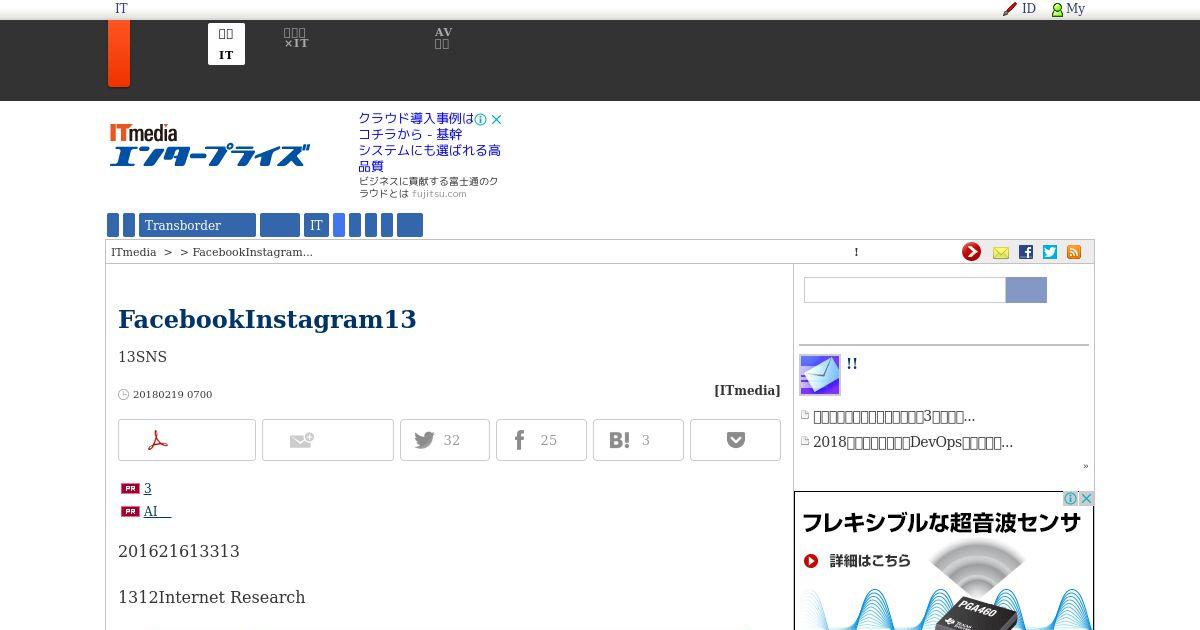
Task: Click the ITmedia breadcrumb link
Action: (134, 252)
